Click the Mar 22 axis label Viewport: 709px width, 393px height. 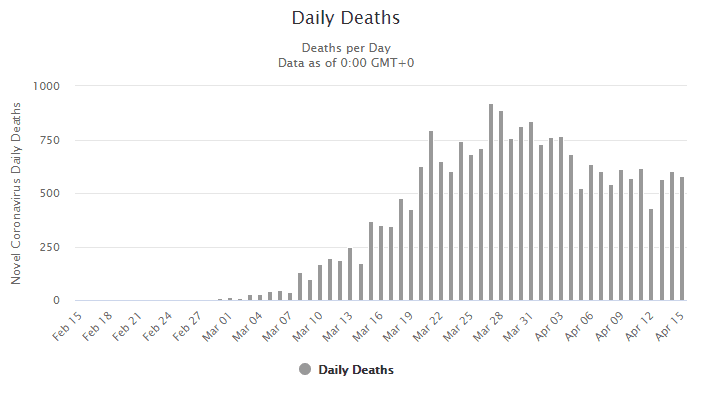[x=428, y=327]
